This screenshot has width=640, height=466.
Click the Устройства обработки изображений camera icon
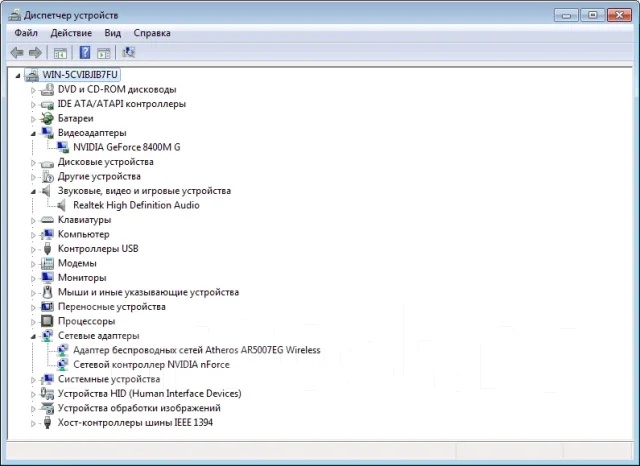coord(47,408)
